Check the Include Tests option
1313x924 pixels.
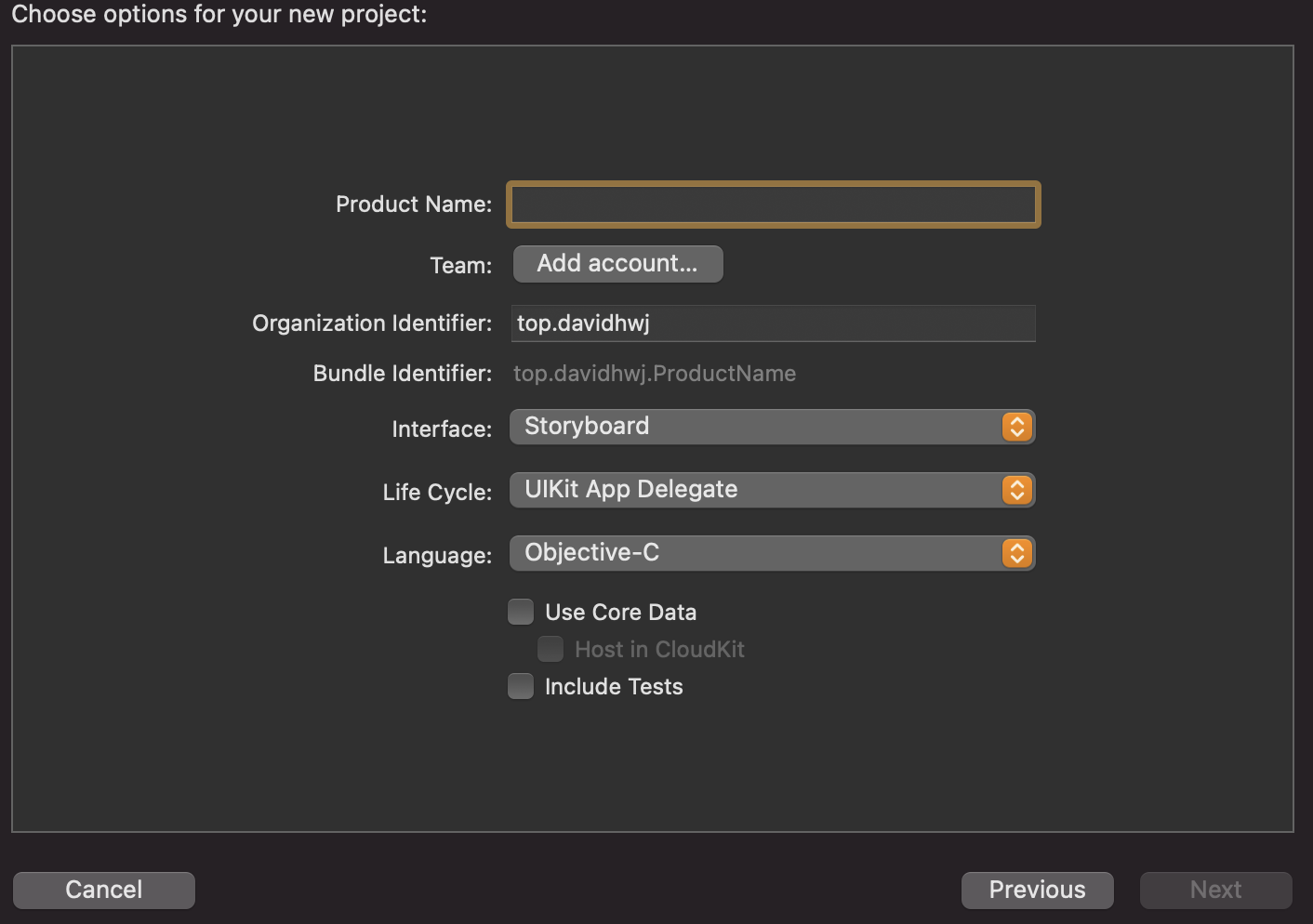521,686
